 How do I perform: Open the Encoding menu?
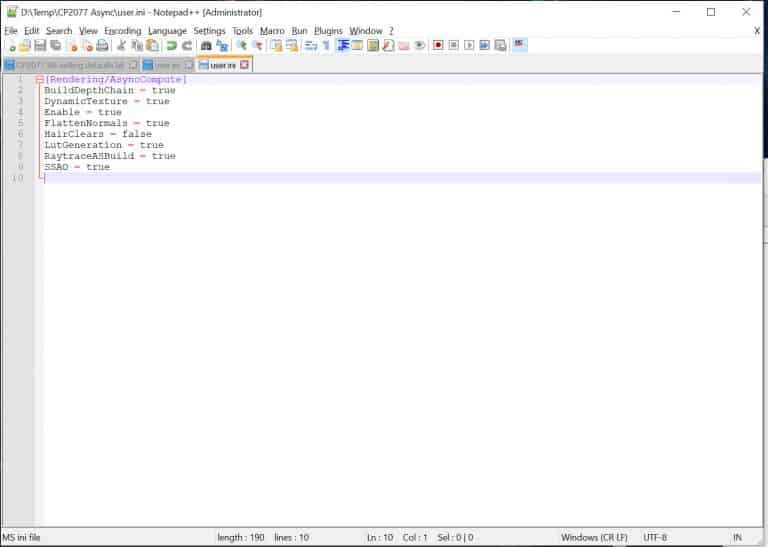tap(123, 31)
